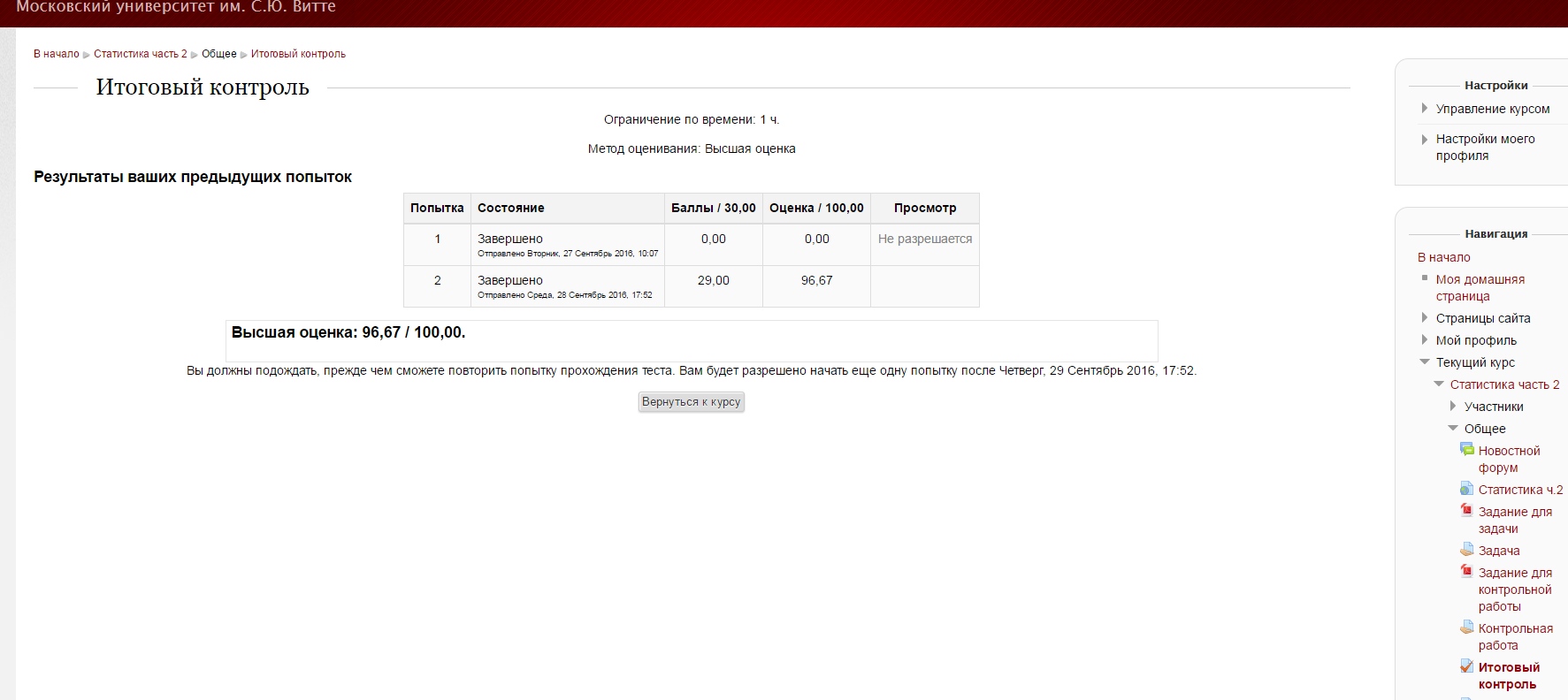The image size is (1568, 700).
Task: Collapse the Общее tree node
Action: (x=1452, y=428)
